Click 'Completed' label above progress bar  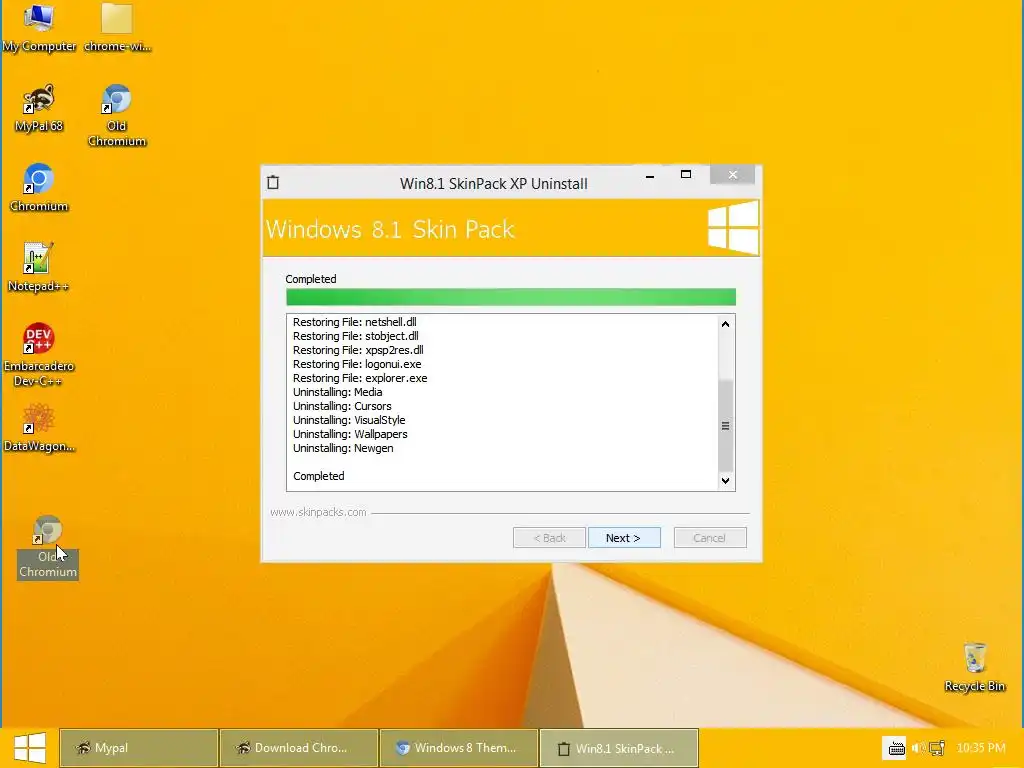(x=311, y=279)
